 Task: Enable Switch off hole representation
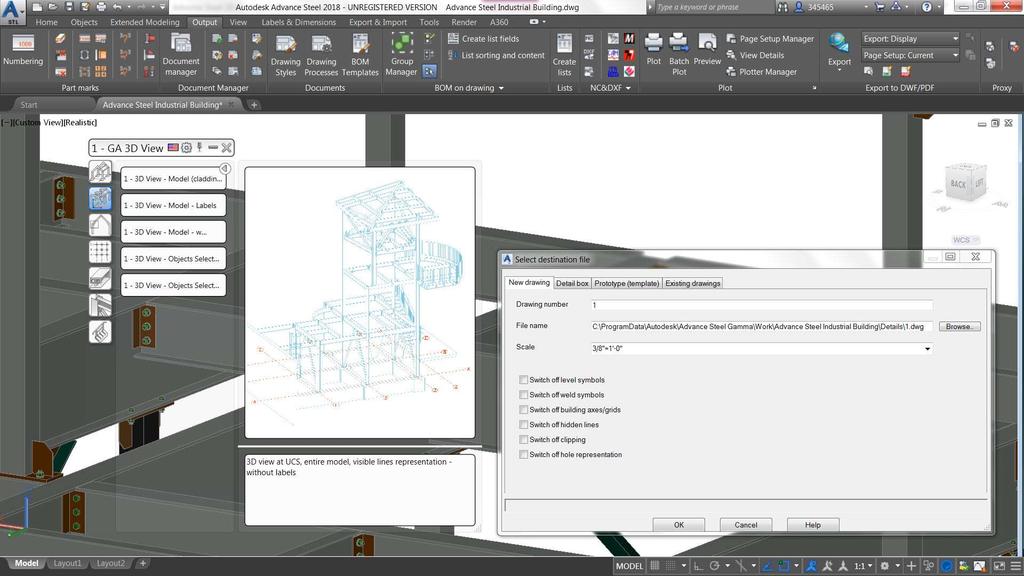click(523, 455)
